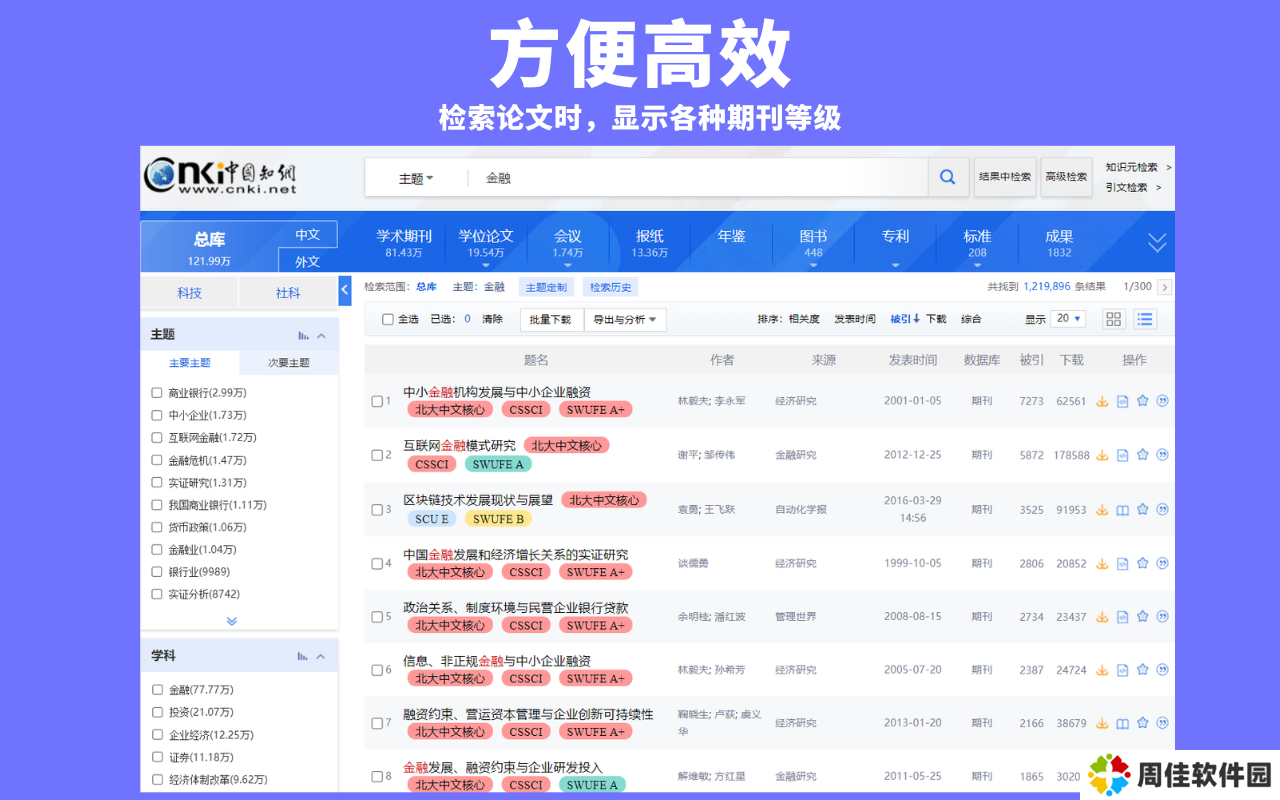The image size is (1280, 800).
Task: Download the first result's paper
Action: click(x=1102, y=401)
